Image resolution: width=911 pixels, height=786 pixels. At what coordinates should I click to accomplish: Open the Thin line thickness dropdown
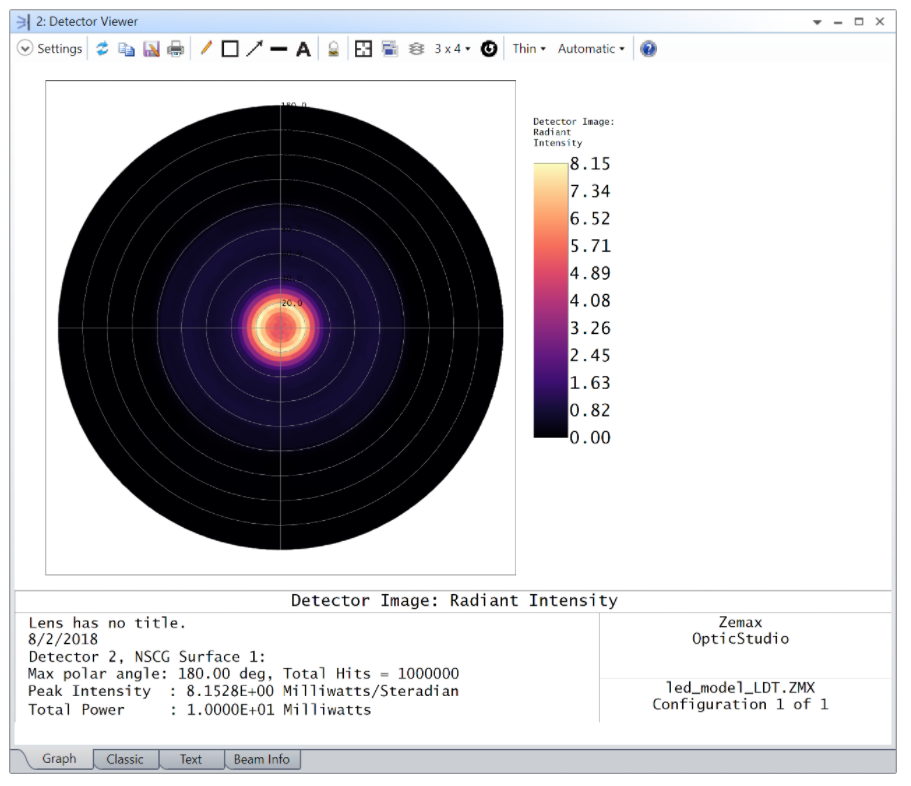pos(529,49)
